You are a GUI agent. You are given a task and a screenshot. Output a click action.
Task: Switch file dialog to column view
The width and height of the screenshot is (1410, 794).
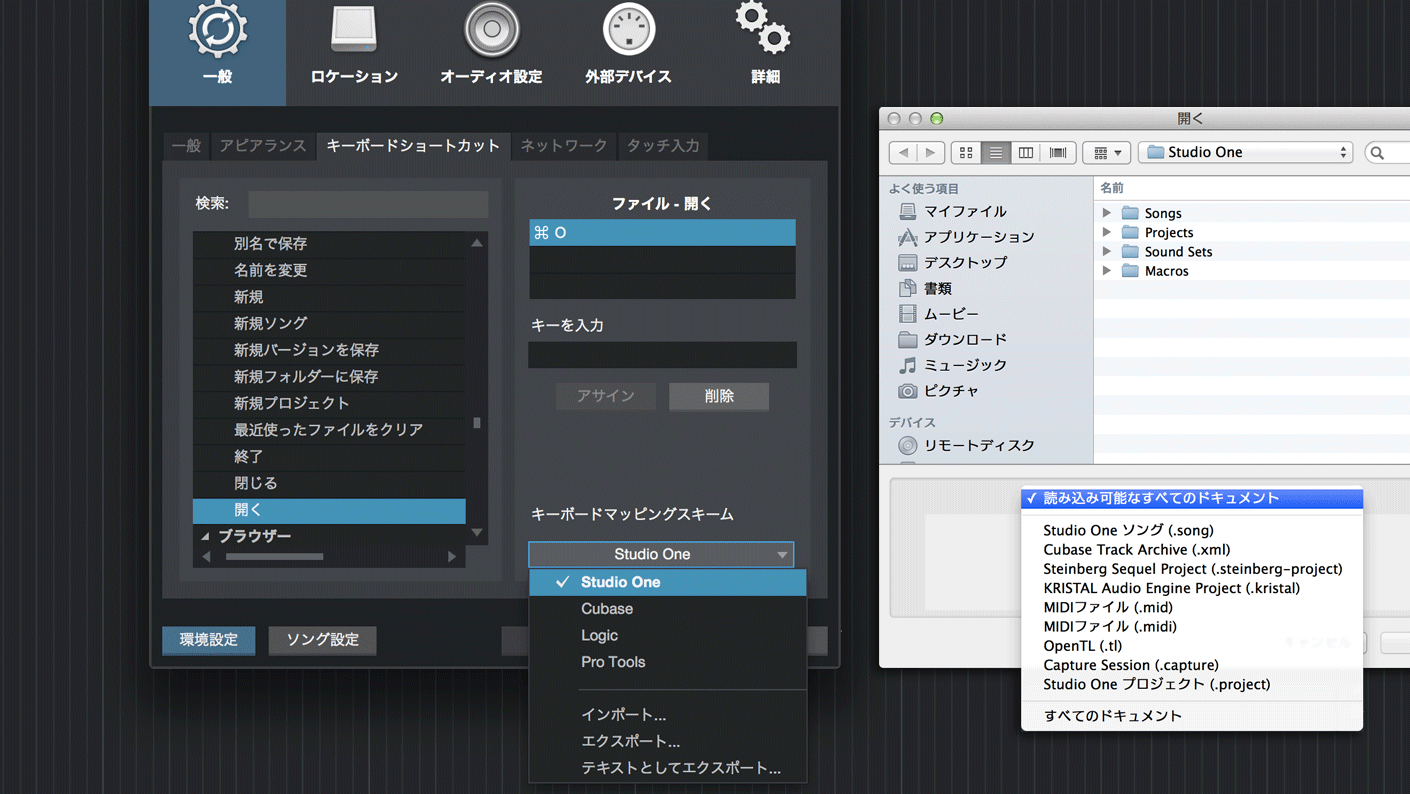(x=1025, y=152)
